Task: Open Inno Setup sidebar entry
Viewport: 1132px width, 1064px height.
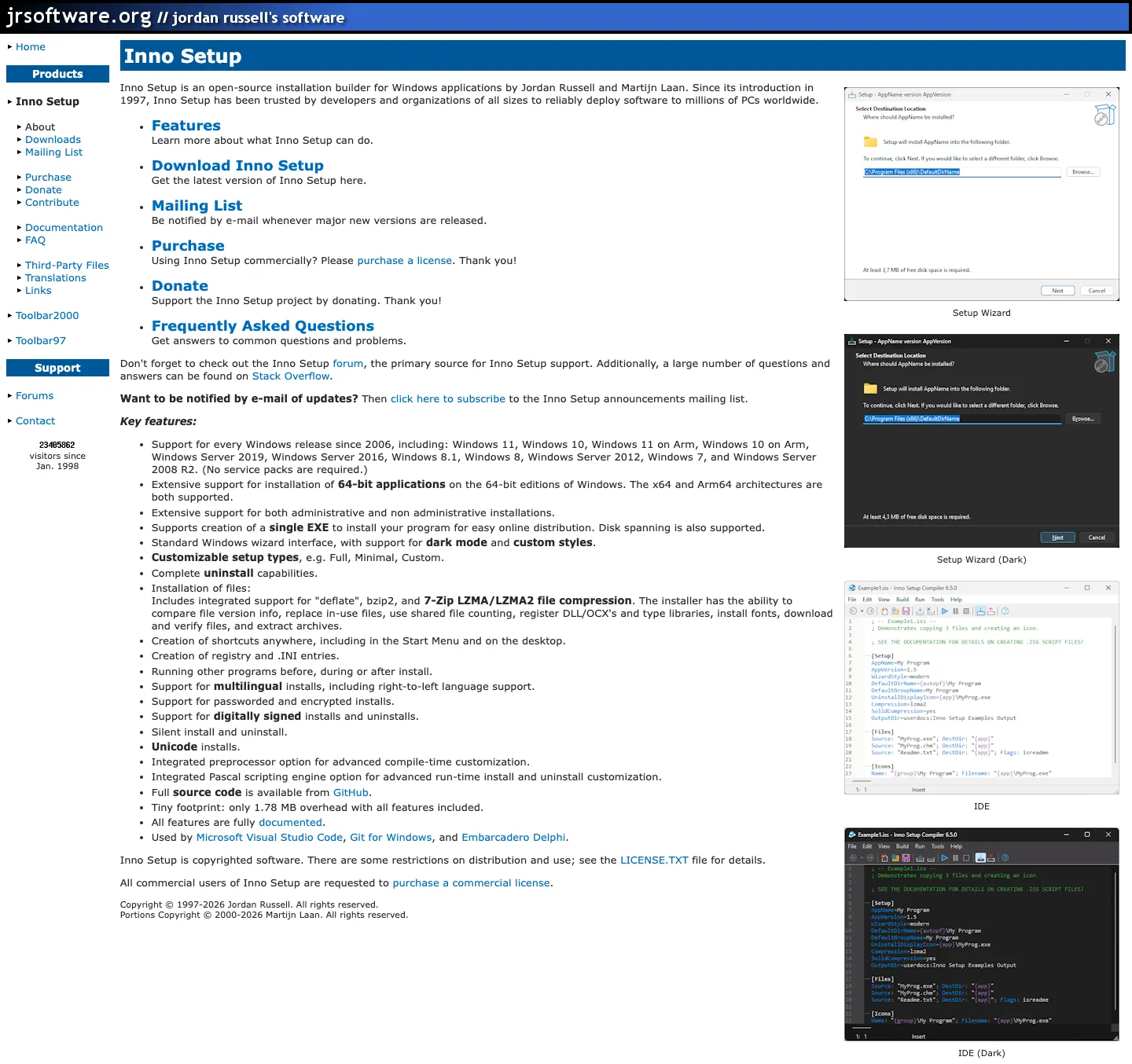Action: [x=47, y=101]
